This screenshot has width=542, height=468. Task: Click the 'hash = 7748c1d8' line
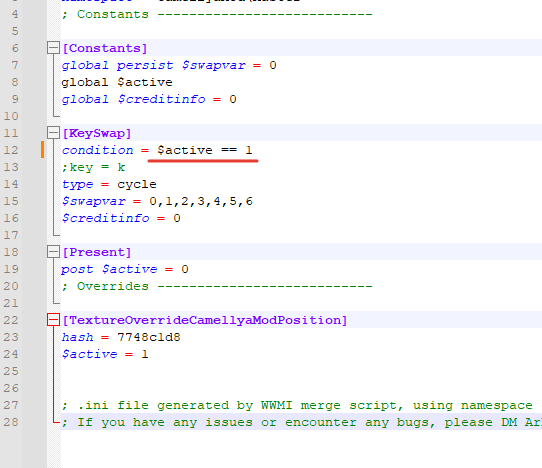(121, 337)
